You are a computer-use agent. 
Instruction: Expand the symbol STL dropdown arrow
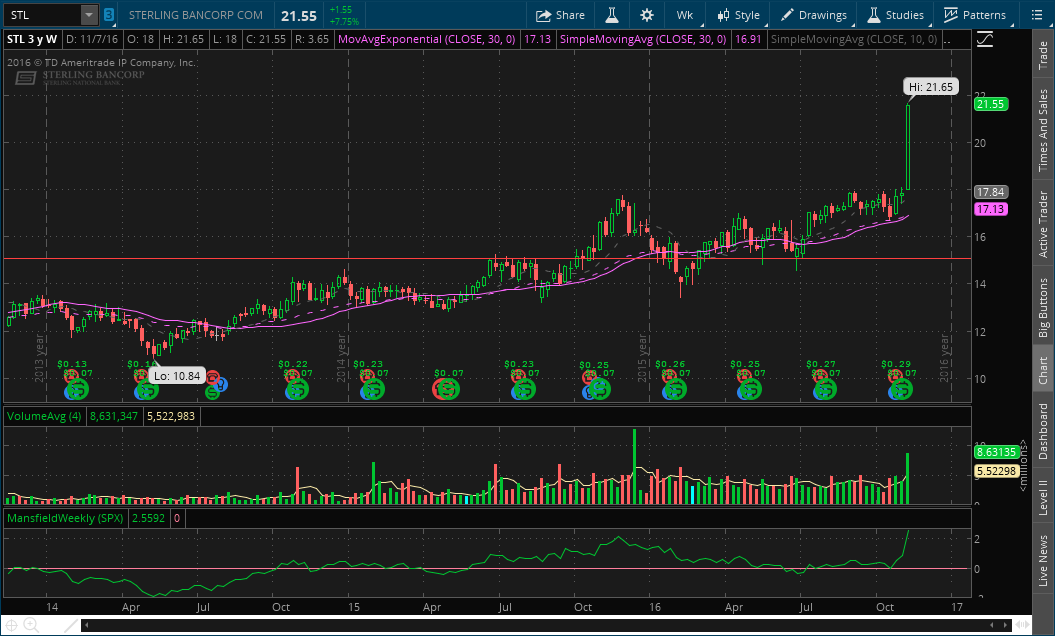(x=88, y=15)
